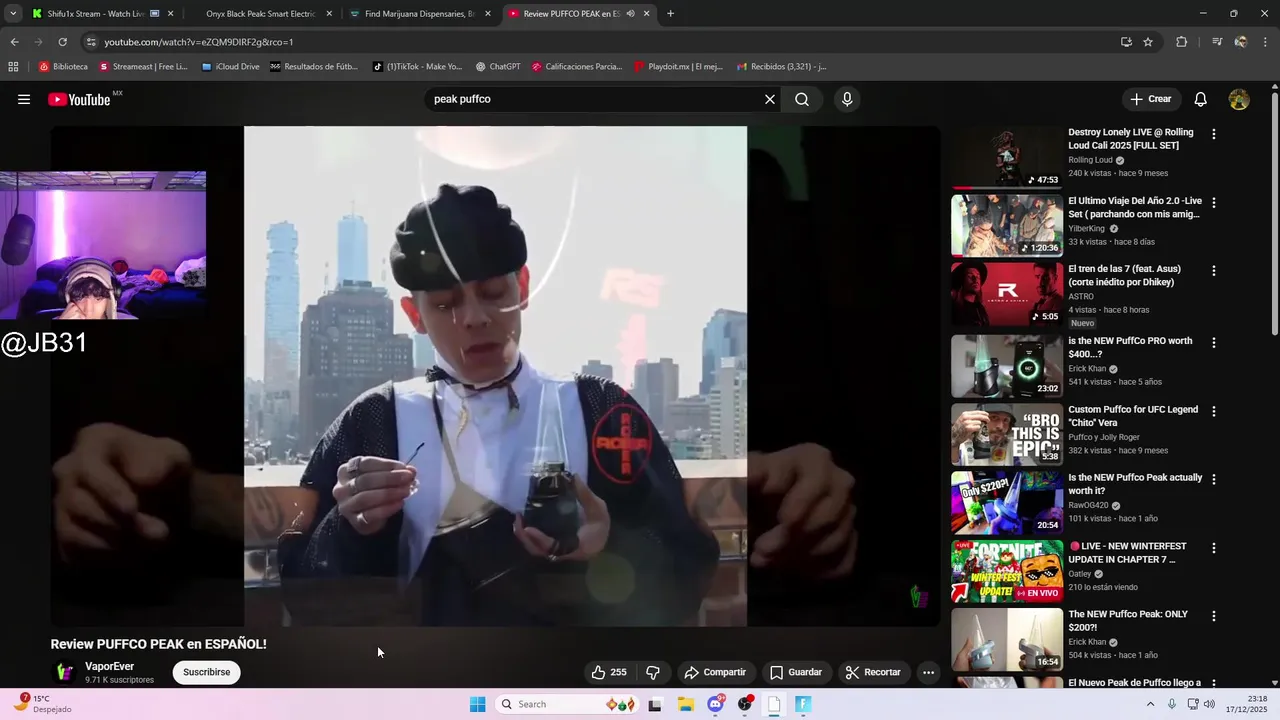
Task: Open Chrome apps grid in bookmarks bar
Action: [x=13, y=67]
